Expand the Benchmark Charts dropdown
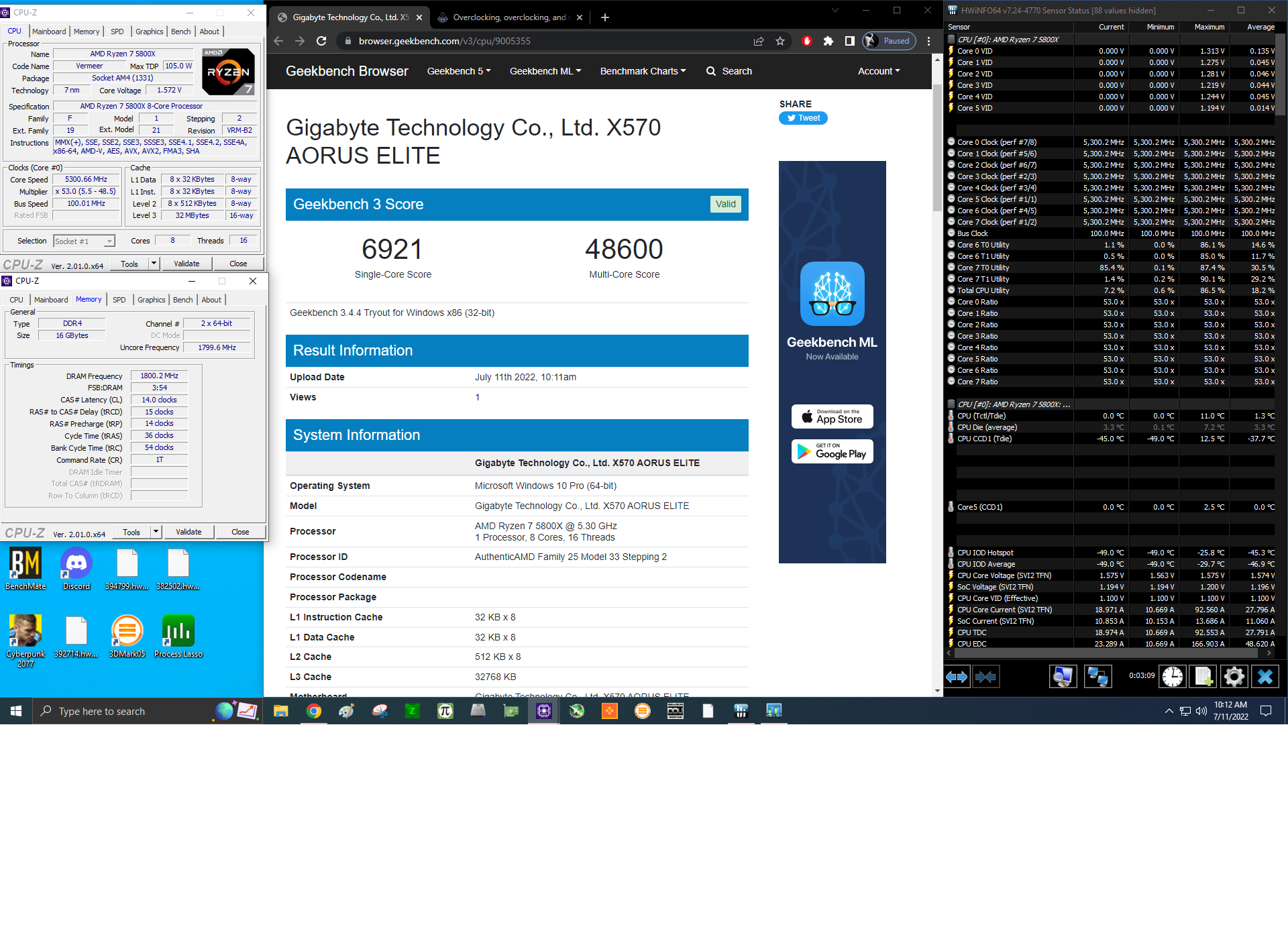Viewport: 1288px width, 947px height. click(643, 71)
